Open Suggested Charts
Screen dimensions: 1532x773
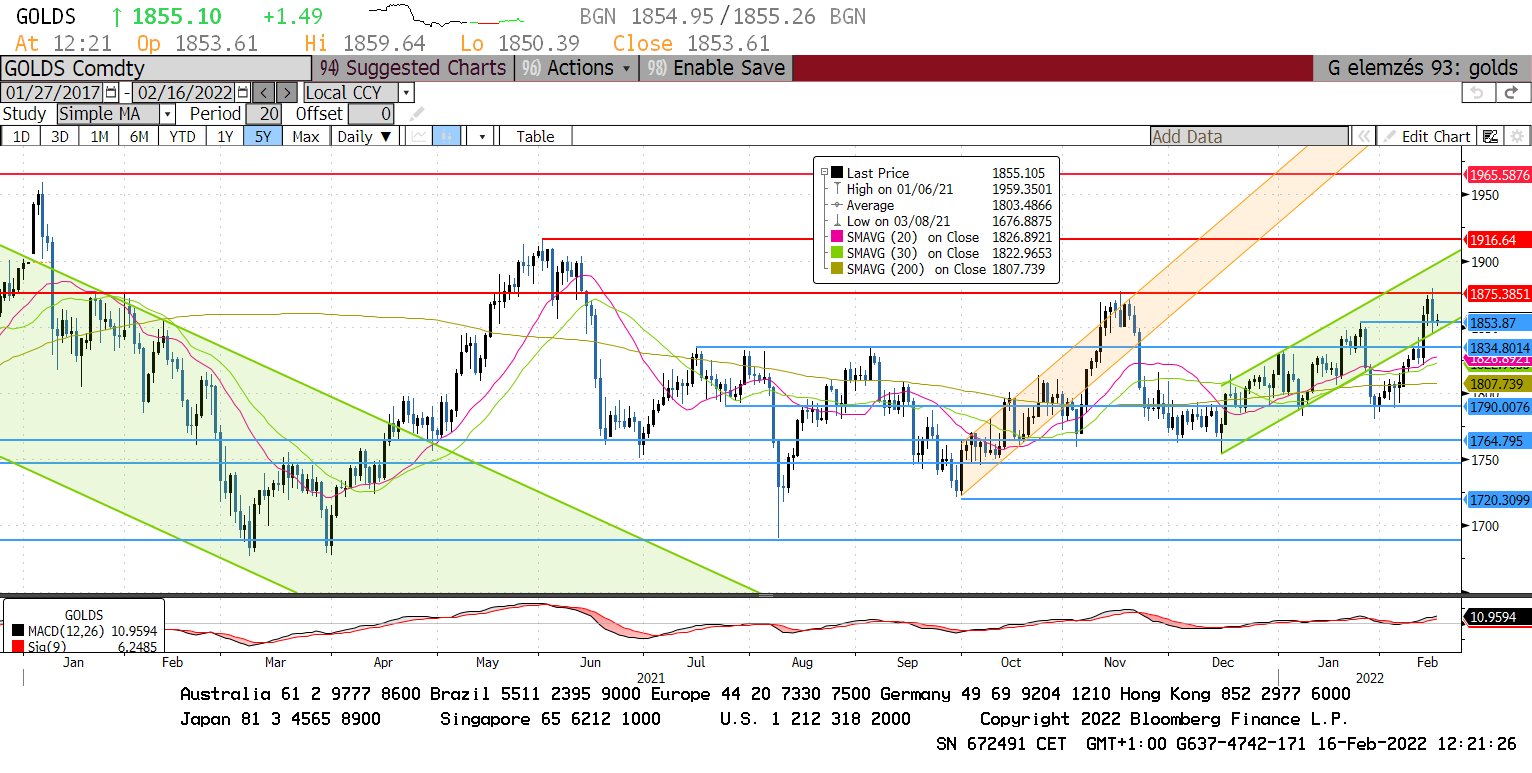[x=413, y=68]
